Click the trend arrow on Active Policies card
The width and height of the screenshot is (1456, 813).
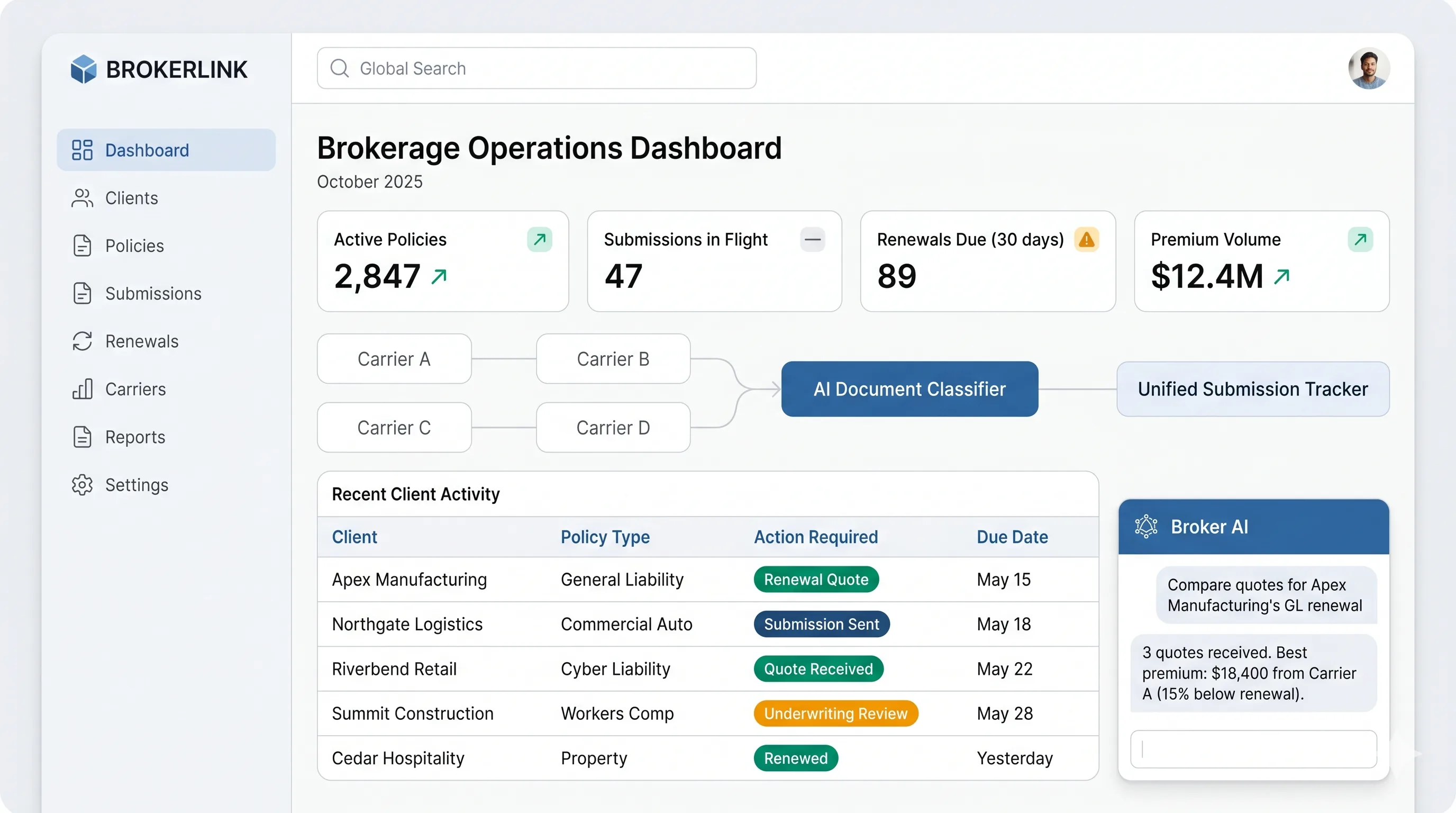tap(540, 239)
